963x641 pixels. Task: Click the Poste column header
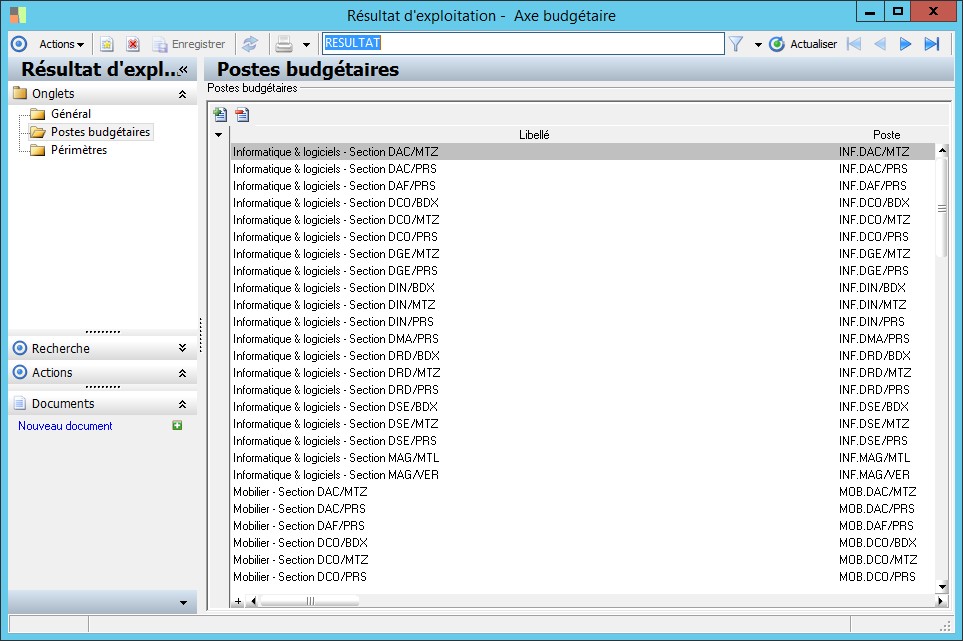[886, 134]
